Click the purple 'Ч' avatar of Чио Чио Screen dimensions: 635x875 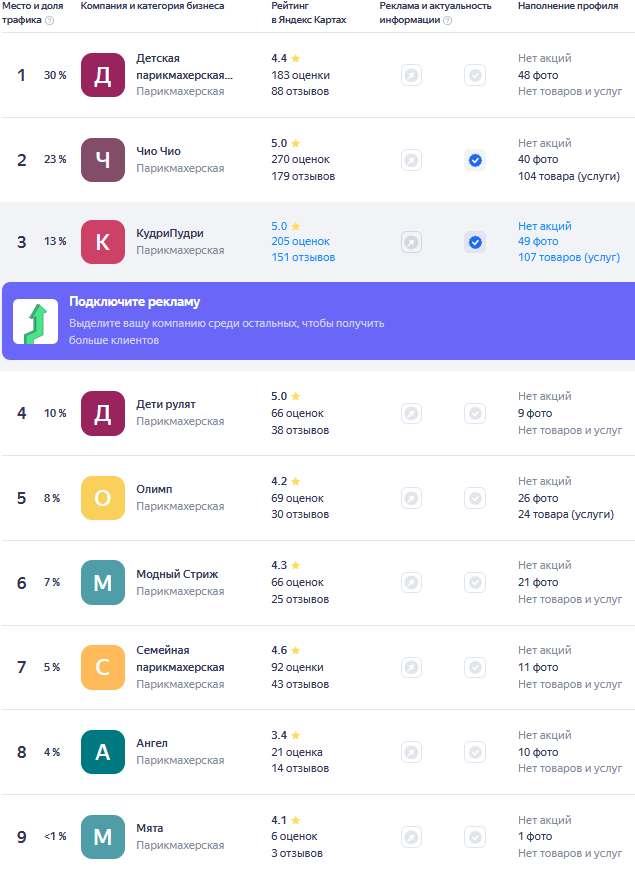pyautogui.click(x=103, y=160)
